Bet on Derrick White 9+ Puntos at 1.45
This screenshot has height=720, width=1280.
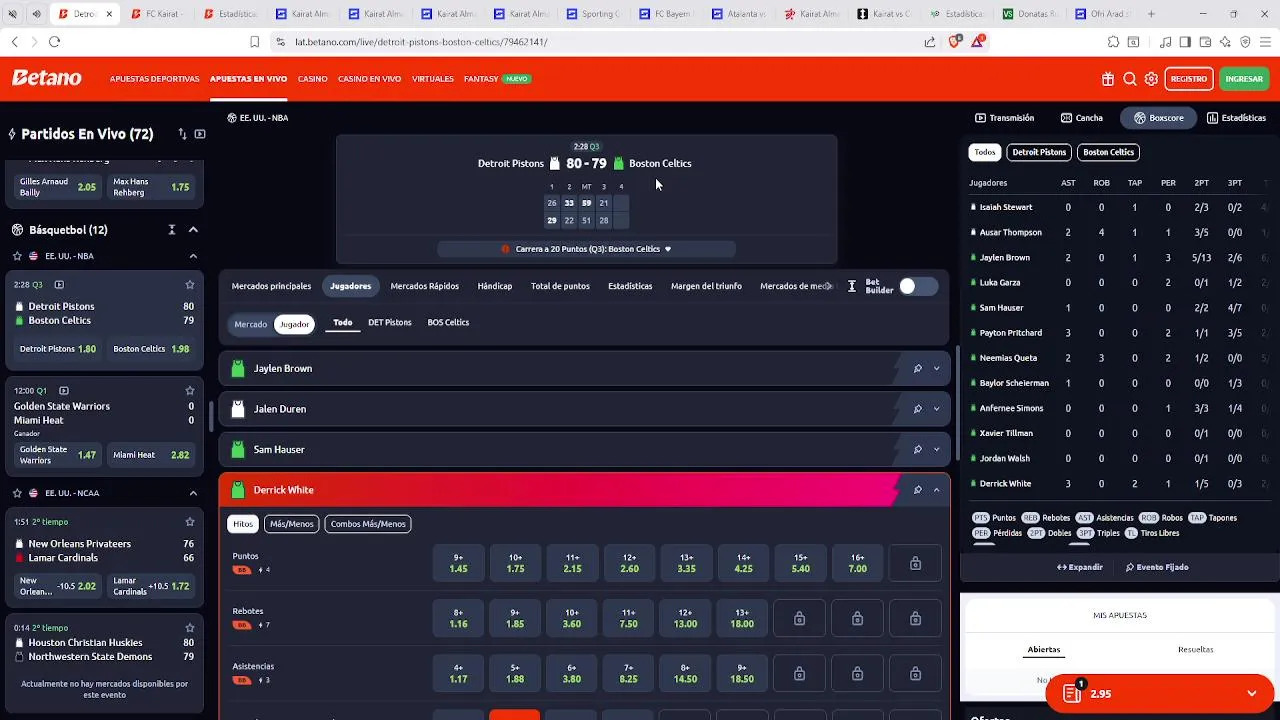click(458, 563)
